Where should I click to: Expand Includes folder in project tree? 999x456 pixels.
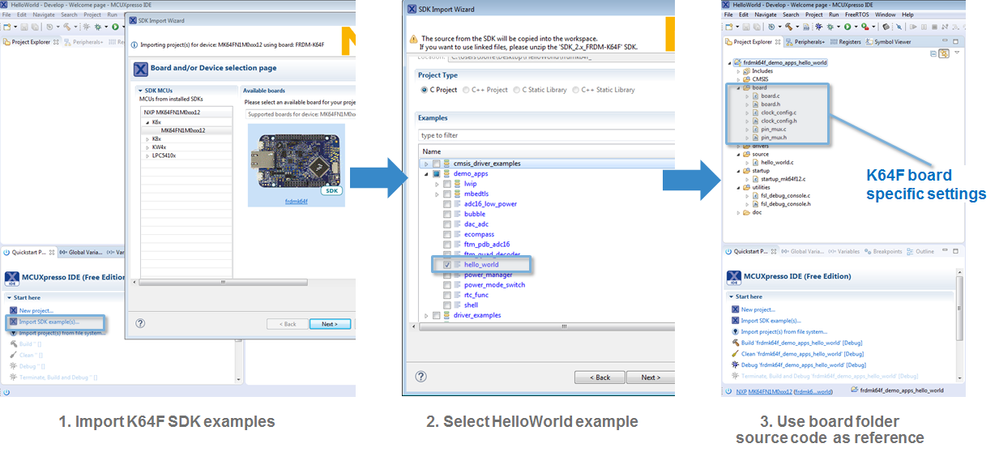(738, 71)
